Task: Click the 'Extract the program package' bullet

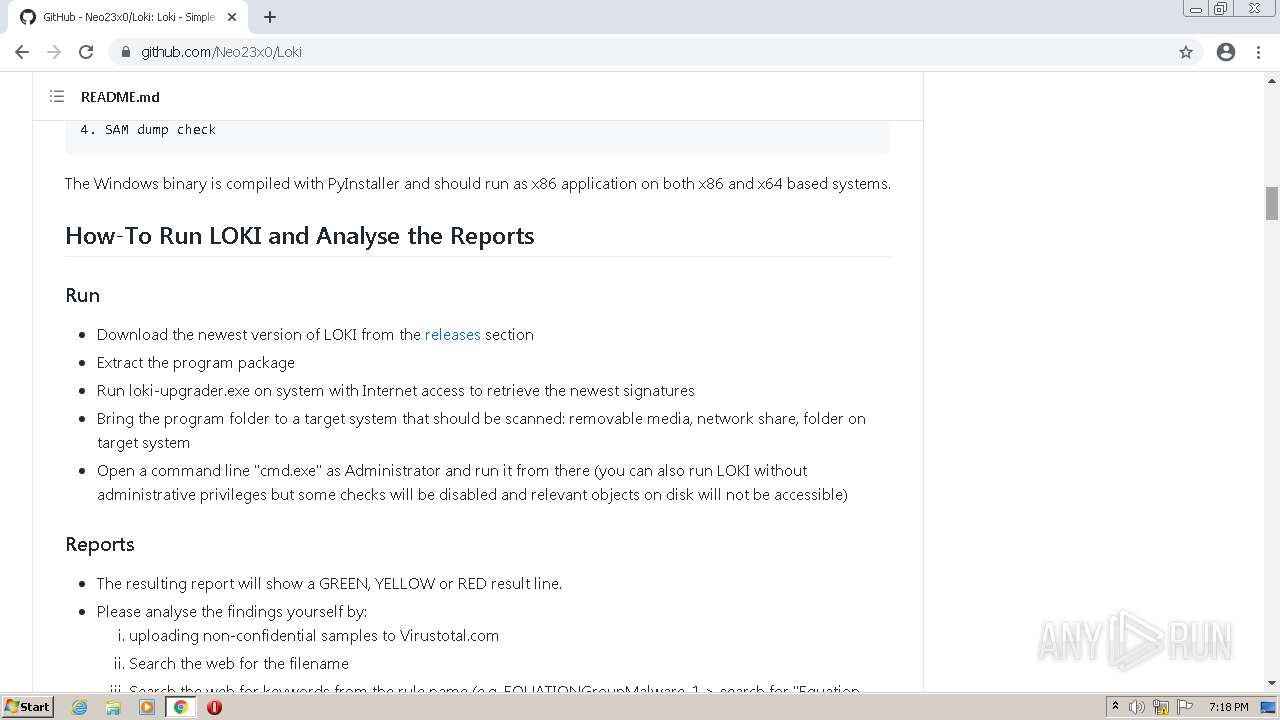Action: point(196,363)
